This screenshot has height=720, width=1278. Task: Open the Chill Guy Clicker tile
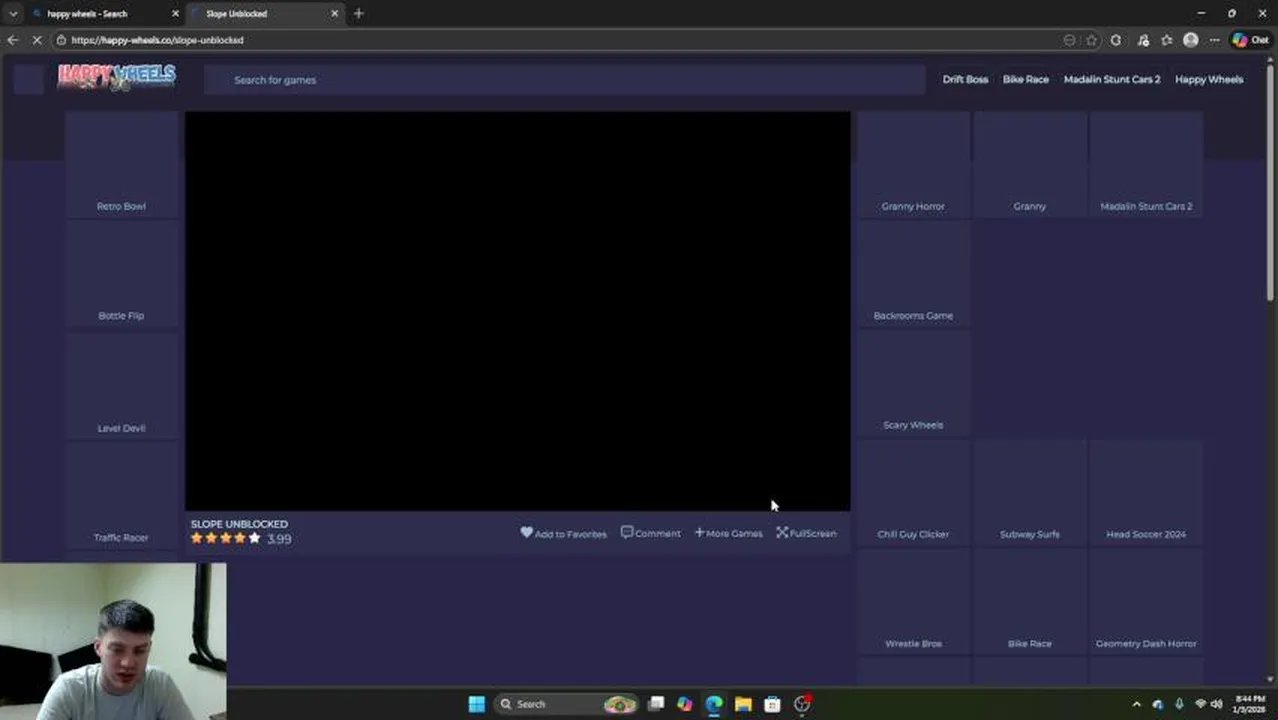tap(913, 492)
